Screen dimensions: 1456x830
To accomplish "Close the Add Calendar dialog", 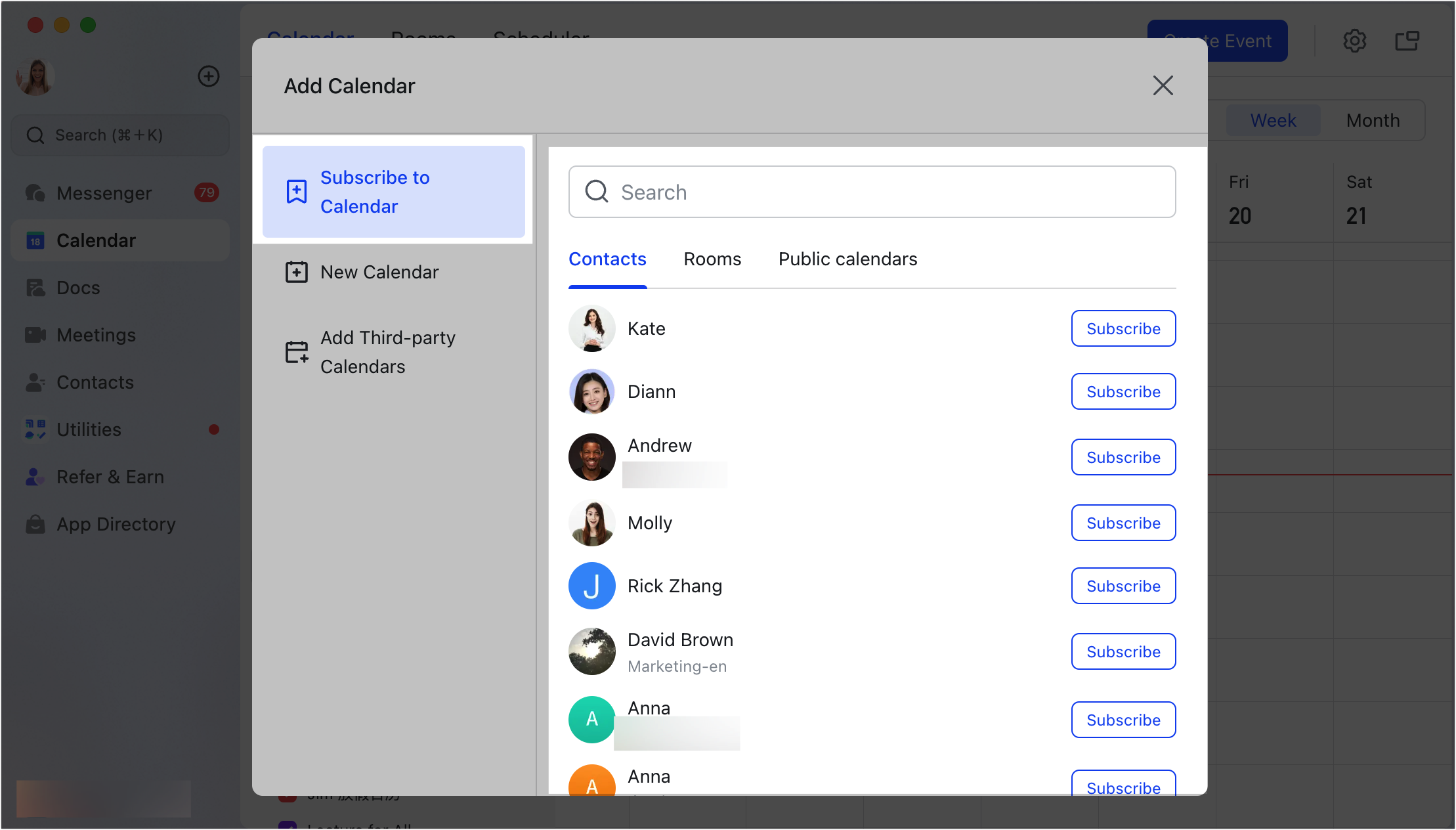I will [x=1163, y=85].
